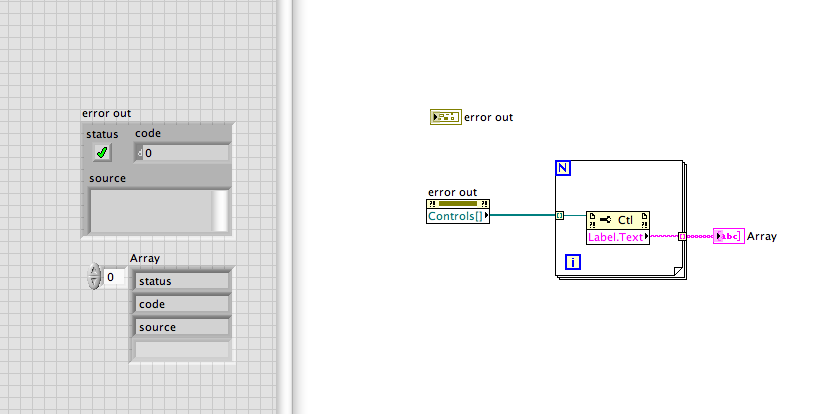Click the Label.Text property output

click(x=618, y=237)
